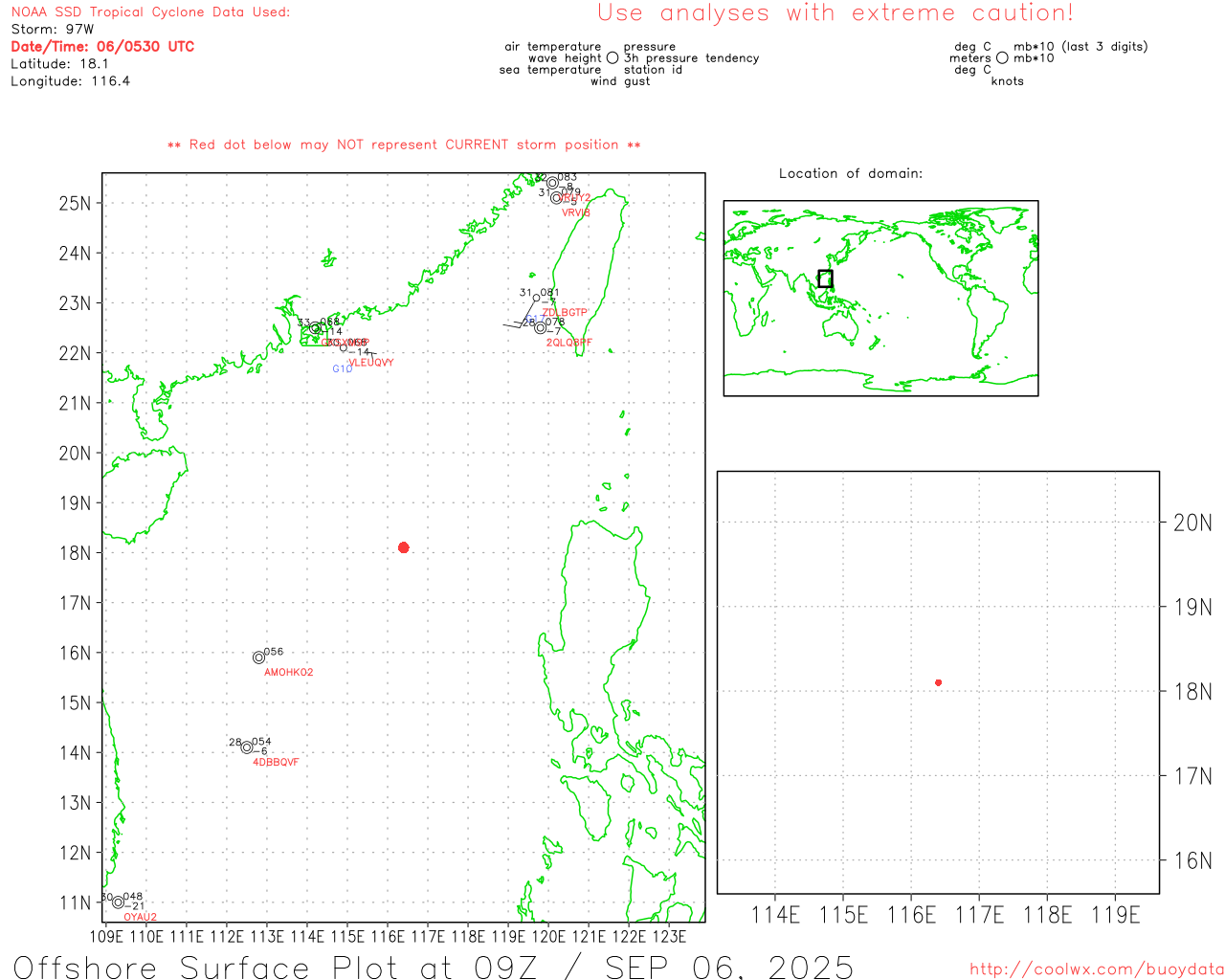The width and height of the screenshot is (1225, 980).
Task: Click the world map domain thumbnail
Action: (x=880, y=298)
